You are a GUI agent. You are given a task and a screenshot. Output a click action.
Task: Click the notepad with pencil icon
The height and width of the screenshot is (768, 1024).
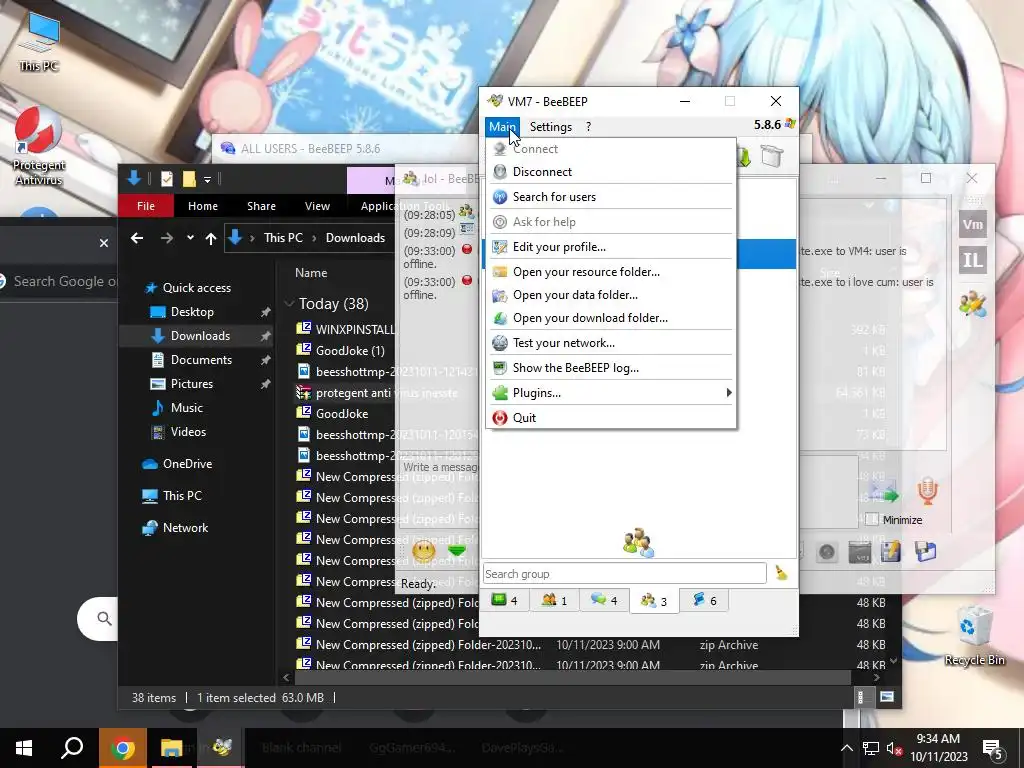pyautogui.click(x=891, y=552)
